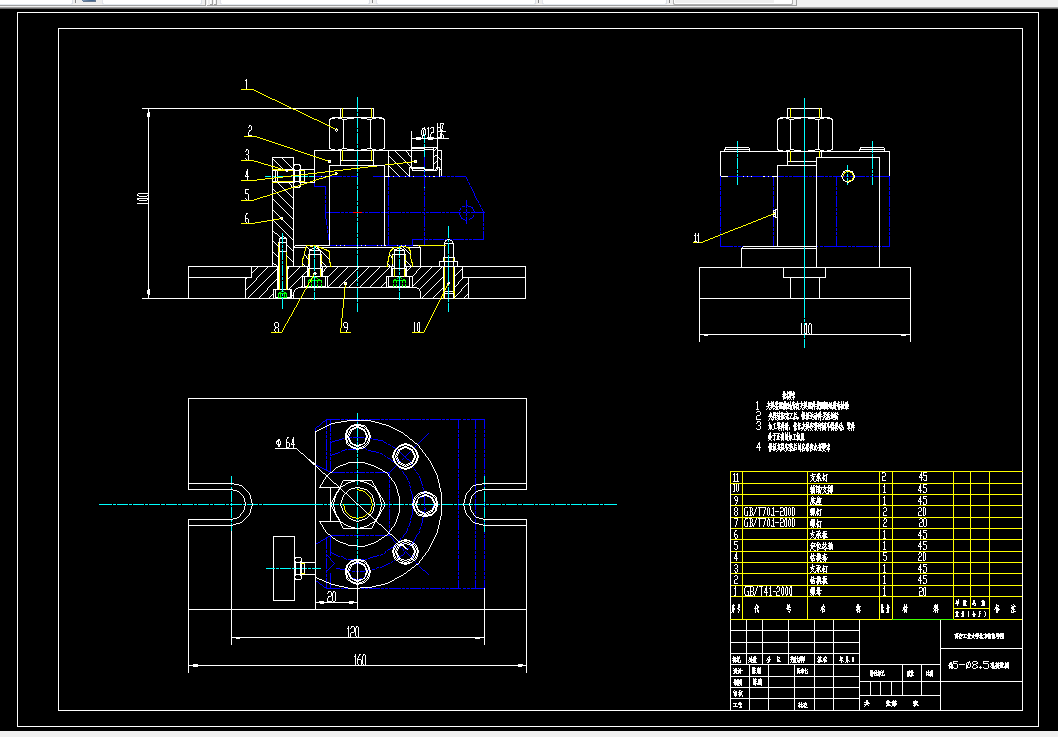
Task: Select GB/T701-2000 in parts list row 7
Action: [x=769, y=523]
